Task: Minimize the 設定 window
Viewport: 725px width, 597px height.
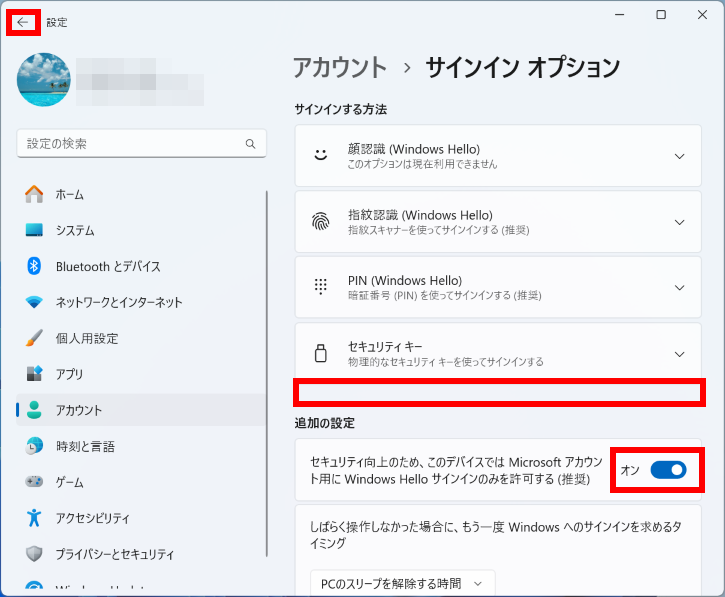Action: point(620,15)
